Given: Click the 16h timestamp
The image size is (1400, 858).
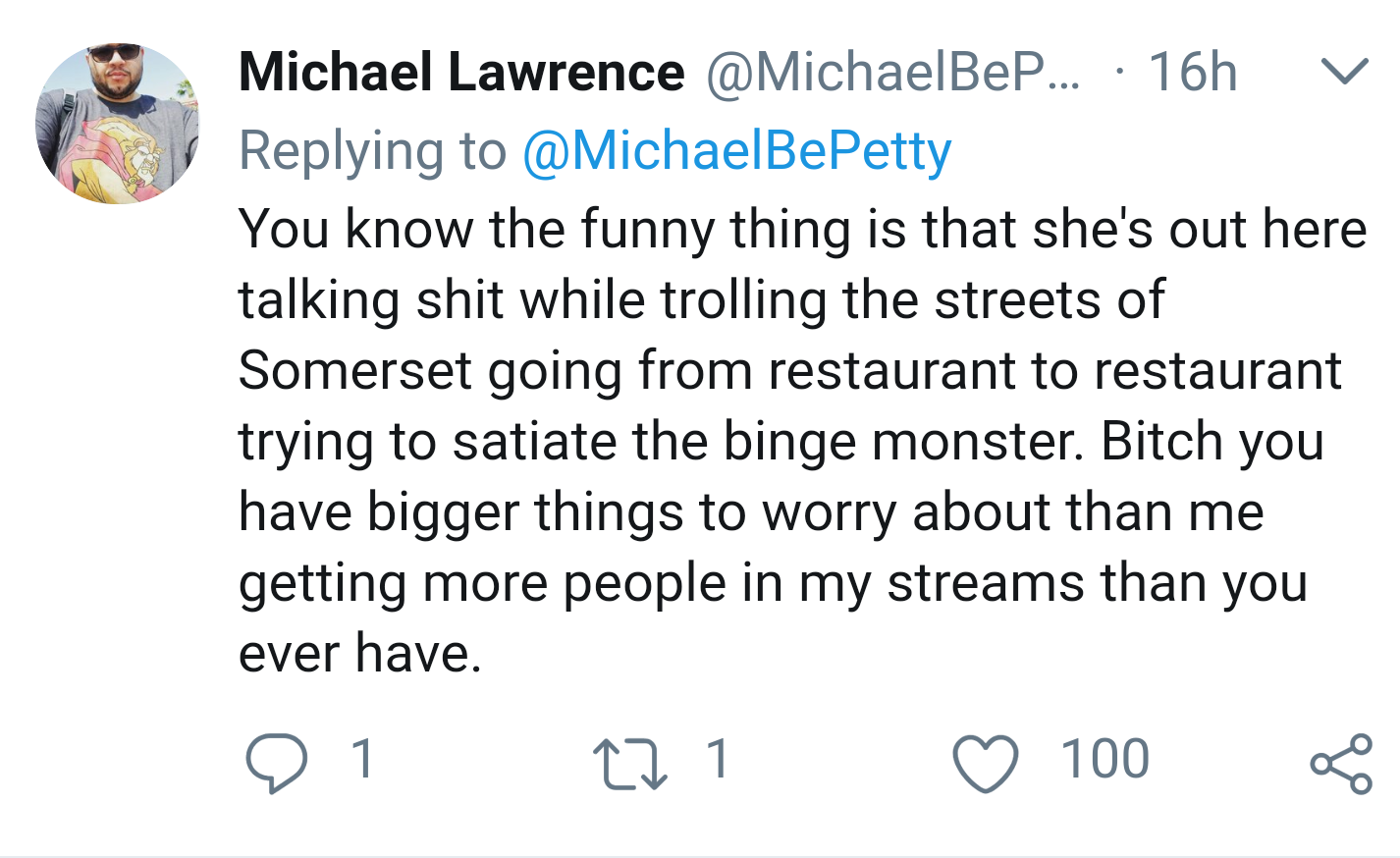Looking at the screenshot, I should coord(1192,73).
